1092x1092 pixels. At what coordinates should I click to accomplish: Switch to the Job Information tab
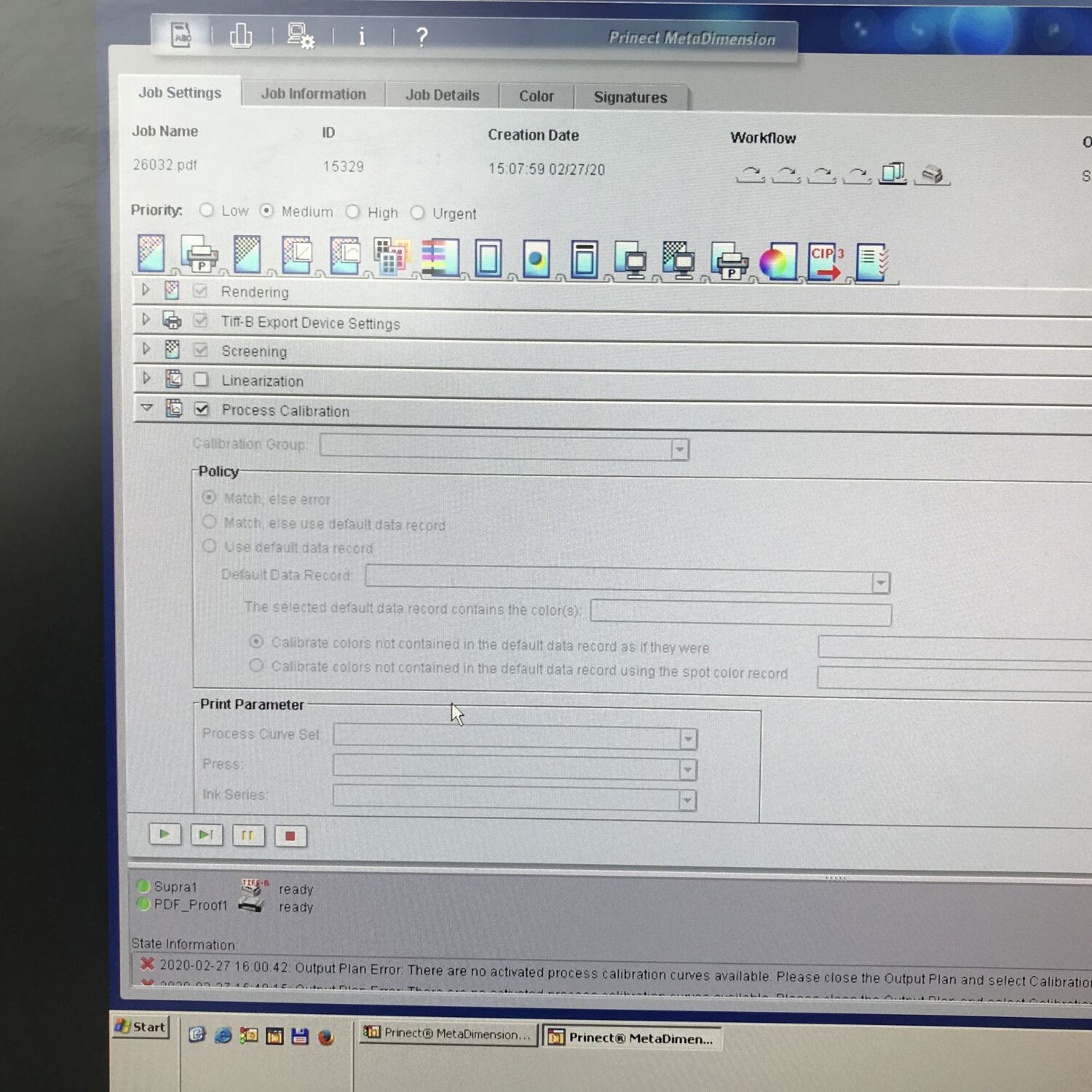313,94
